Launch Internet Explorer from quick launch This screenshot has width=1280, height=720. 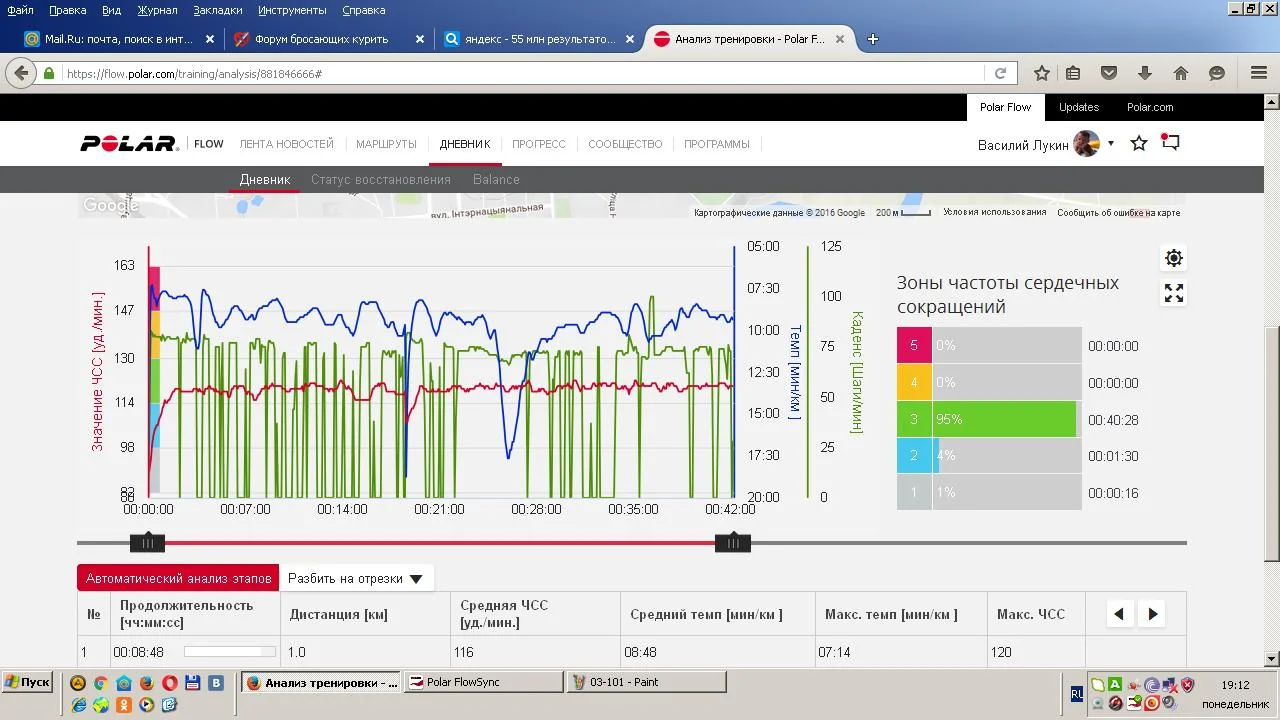pos(78,705)
